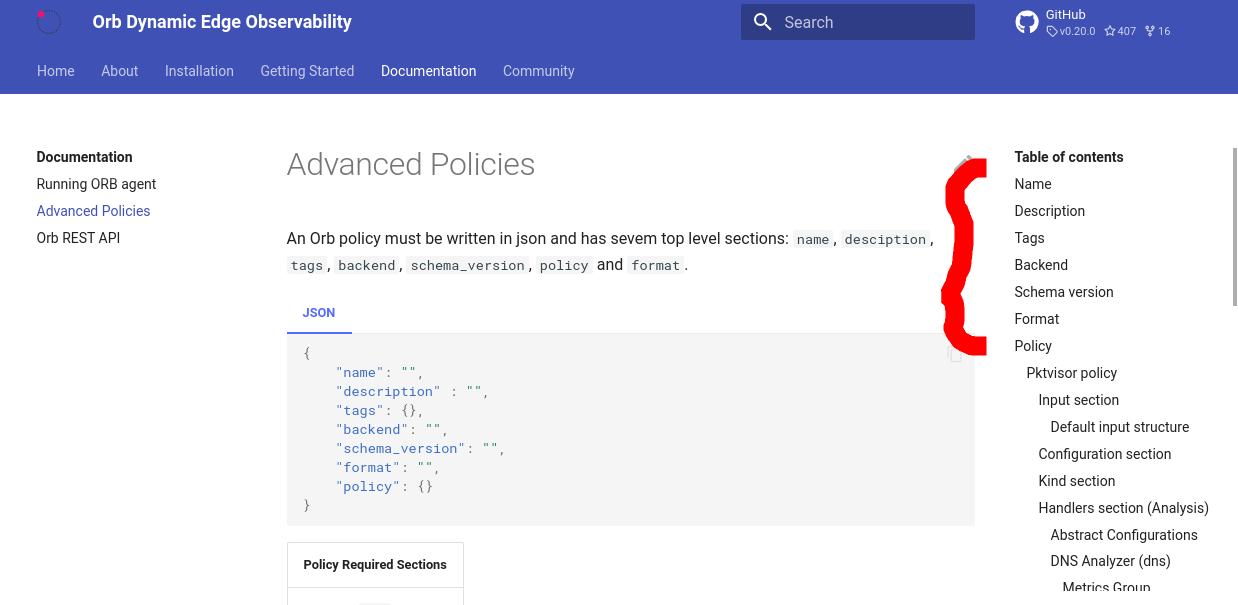1238x605 pixels.
Task: Jump to Name in table of contents
Action: pyautogui.click(x=1033, y=184)
